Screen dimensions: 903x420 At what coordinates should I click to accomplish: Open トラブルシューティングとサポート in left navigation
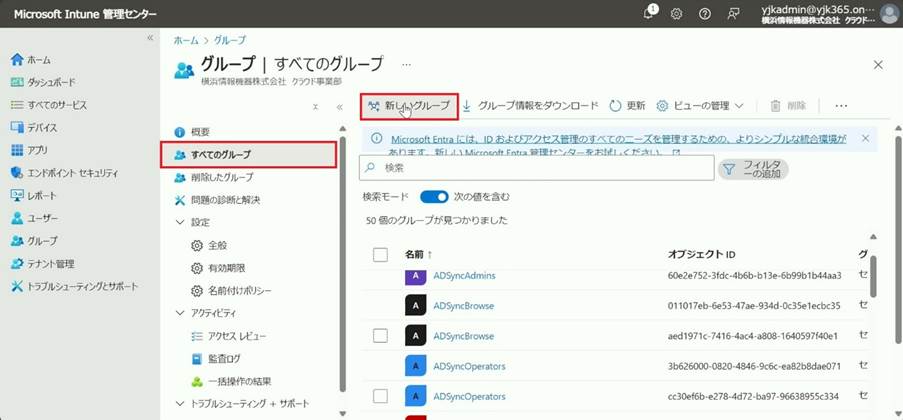[x=75, y=286]
